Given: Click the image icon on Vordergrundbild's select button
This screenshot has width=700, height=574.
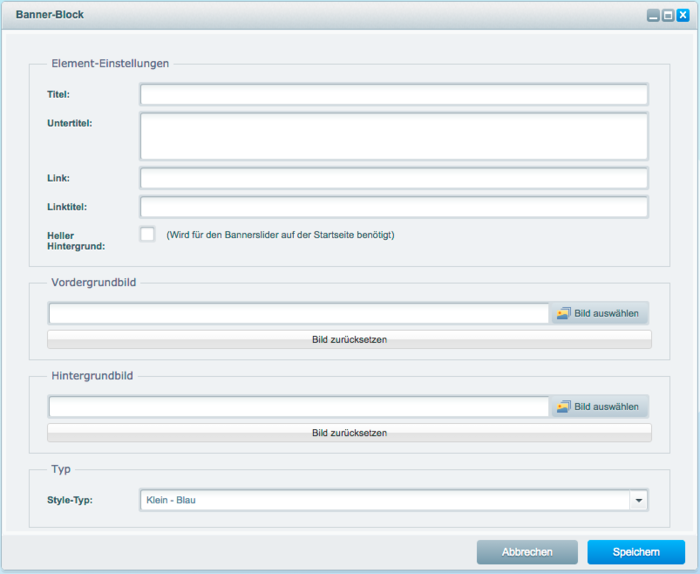Looking at the screenshot, I should pyautogui.click(x=564, y=313).
